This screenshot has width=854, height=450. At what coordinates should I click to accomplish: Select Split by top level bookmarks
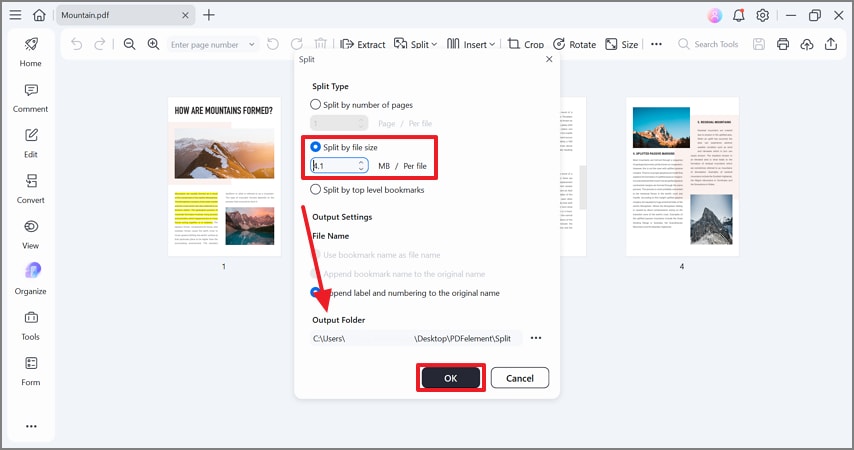click(367, 190)
